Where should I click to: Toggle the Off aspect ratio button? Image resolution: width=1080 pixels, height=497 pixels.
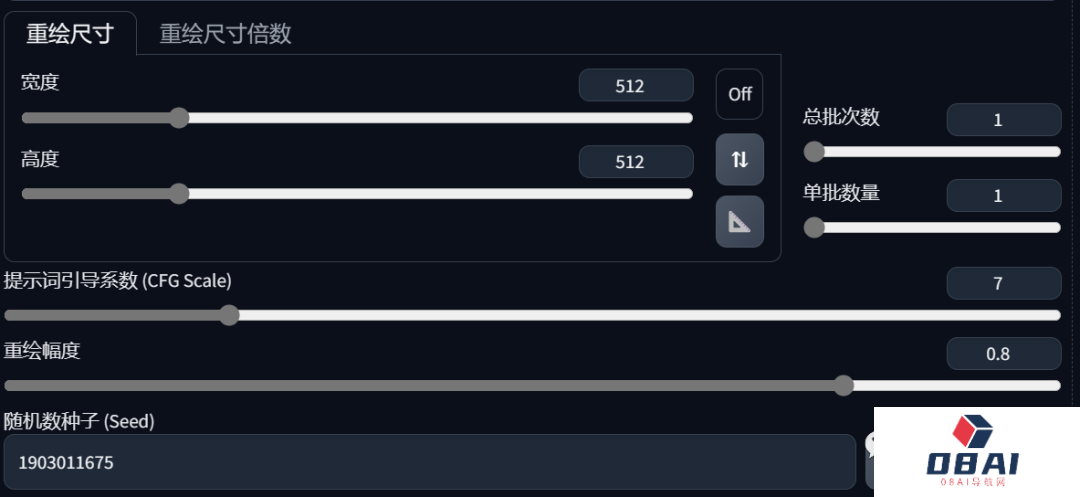pos(740,94)
